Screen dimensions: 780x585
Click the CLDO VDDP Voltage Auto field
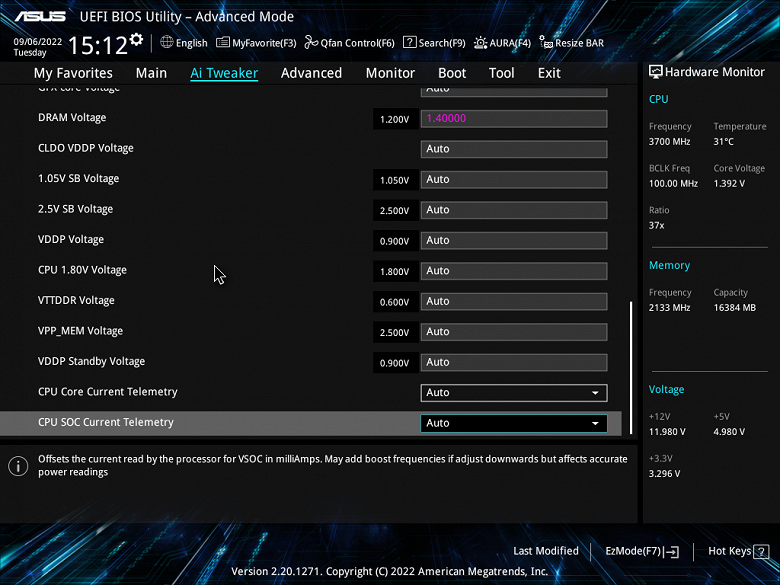point(514,149)
